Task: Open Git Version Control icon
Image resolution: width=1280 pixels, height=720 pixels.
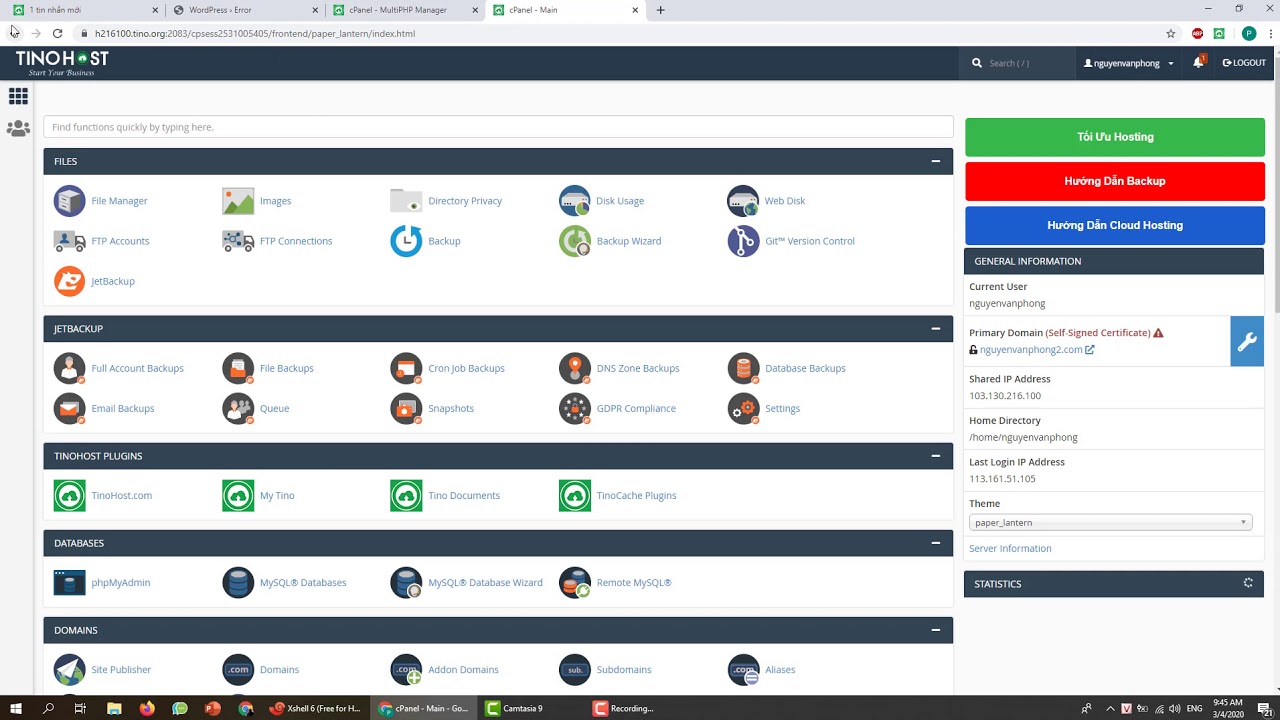Action: point(743,241)
